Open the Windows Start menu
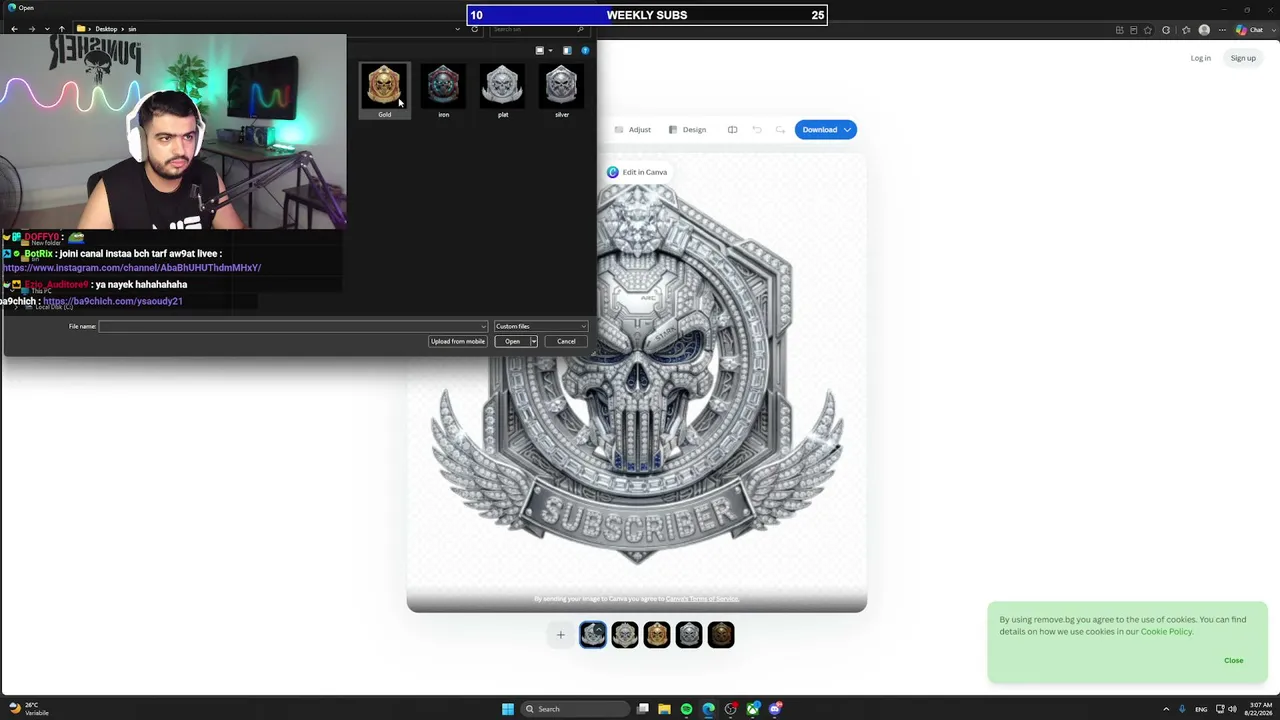The width and height of the screenshot is (1280, 720). pos(508,709)
